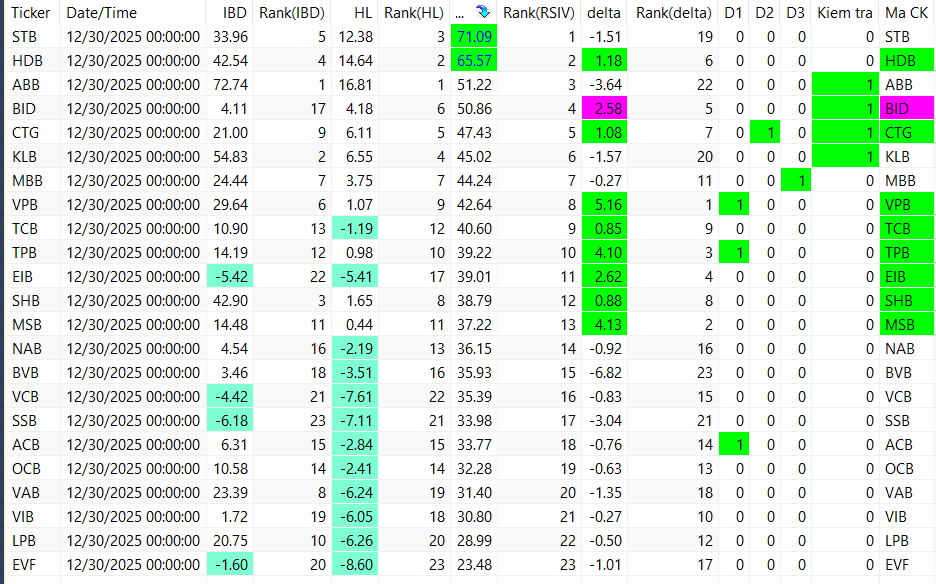Click the green D1 cell in ACB row
The width and height of the screenshot is (936, 584).
[734, 444]
